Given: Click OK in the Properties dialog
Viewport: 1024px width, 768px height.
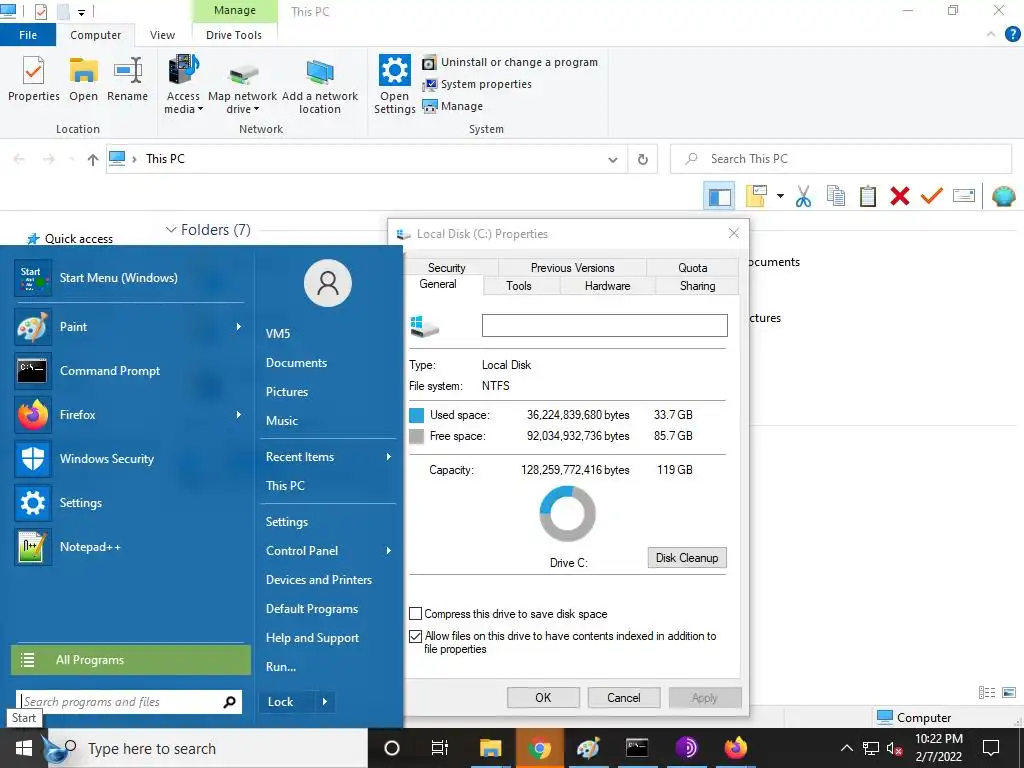Looking at the screenshot, I should 543,697.
